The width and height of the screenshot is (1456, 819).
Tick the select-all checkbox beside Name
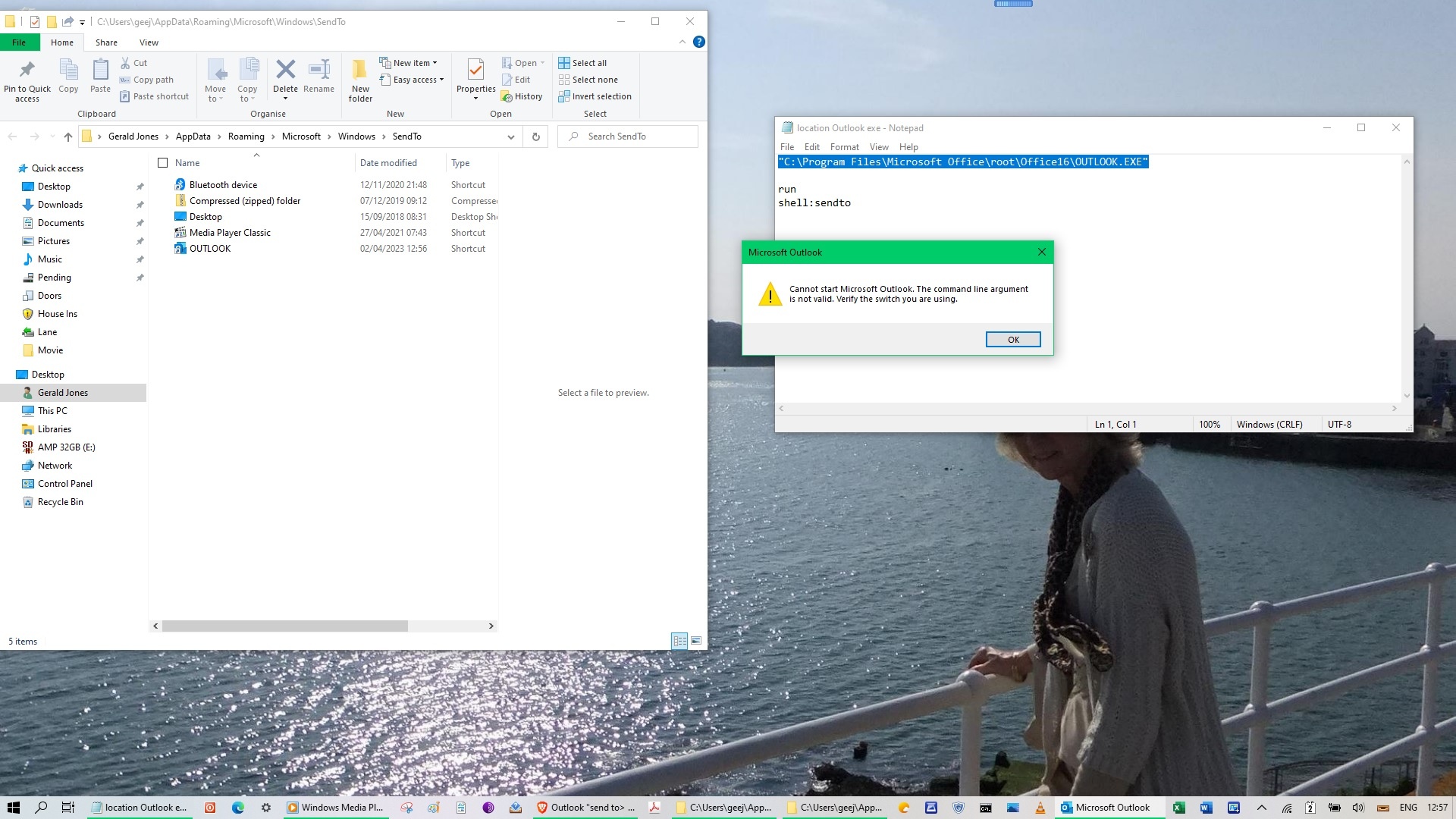(162, 163)
